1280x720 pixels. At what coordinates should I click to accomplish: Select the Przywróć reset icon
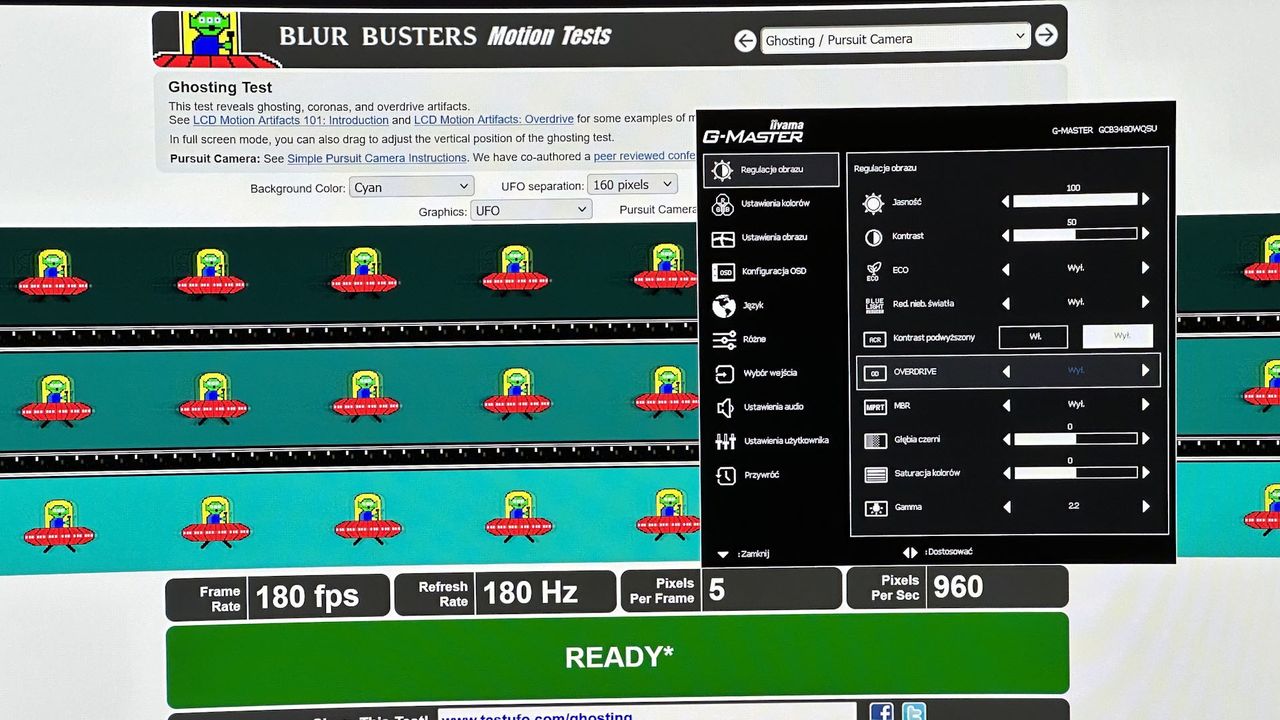coord(727,476)
